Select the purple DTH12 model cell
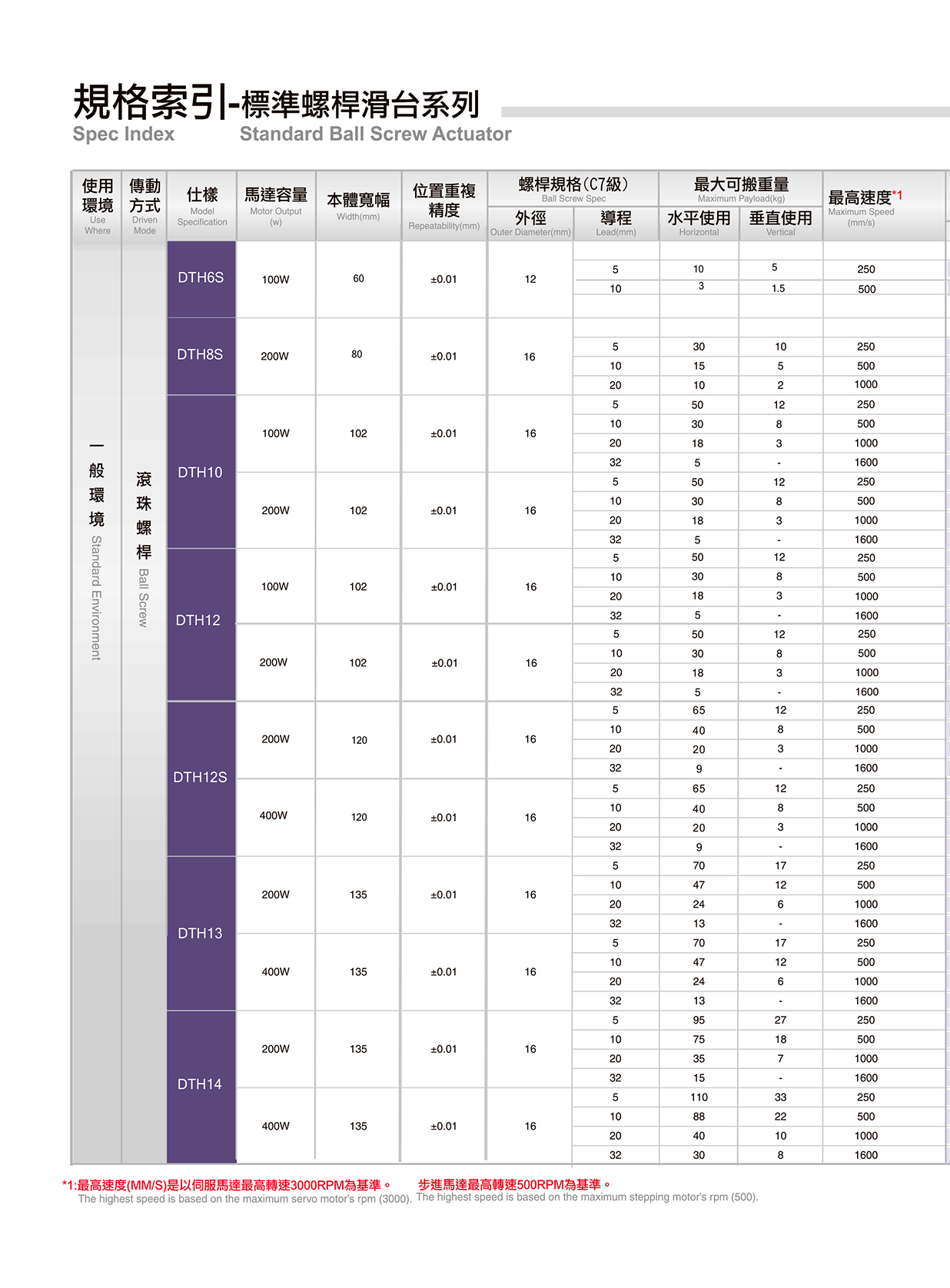Screen dimensions: 950x1288 [x=199, y=620]
